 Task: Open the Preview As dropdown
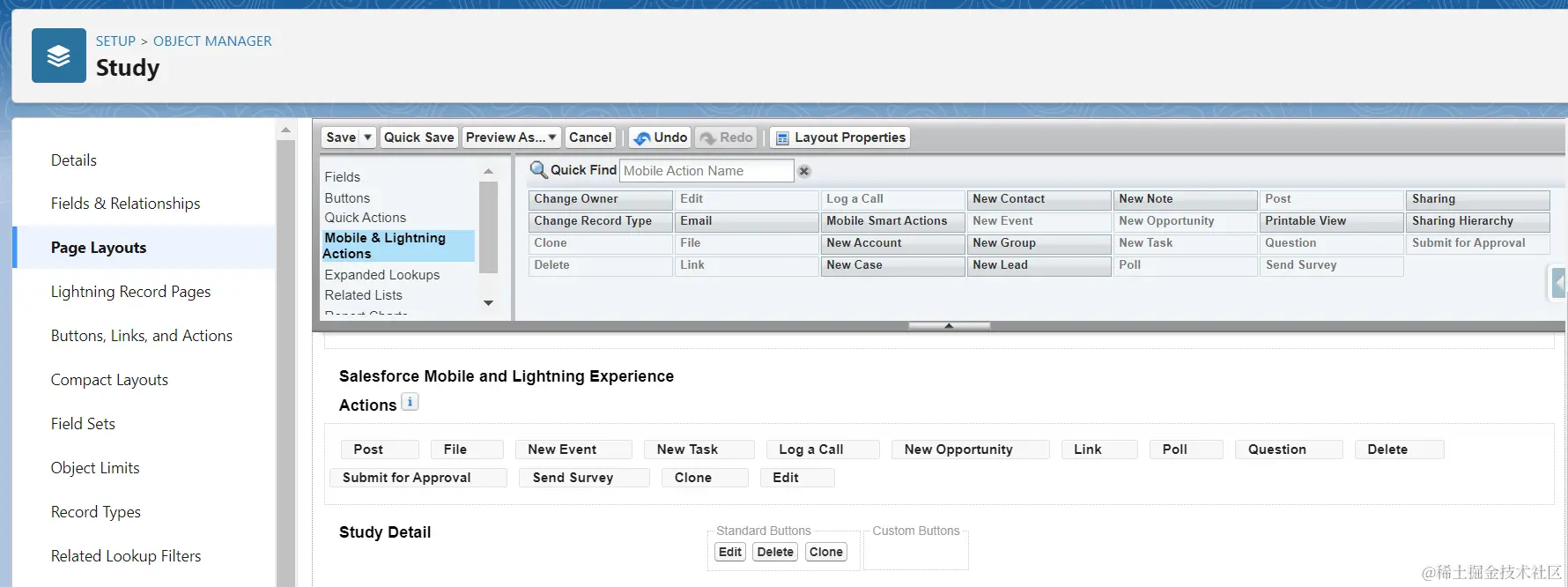[511, 137]
